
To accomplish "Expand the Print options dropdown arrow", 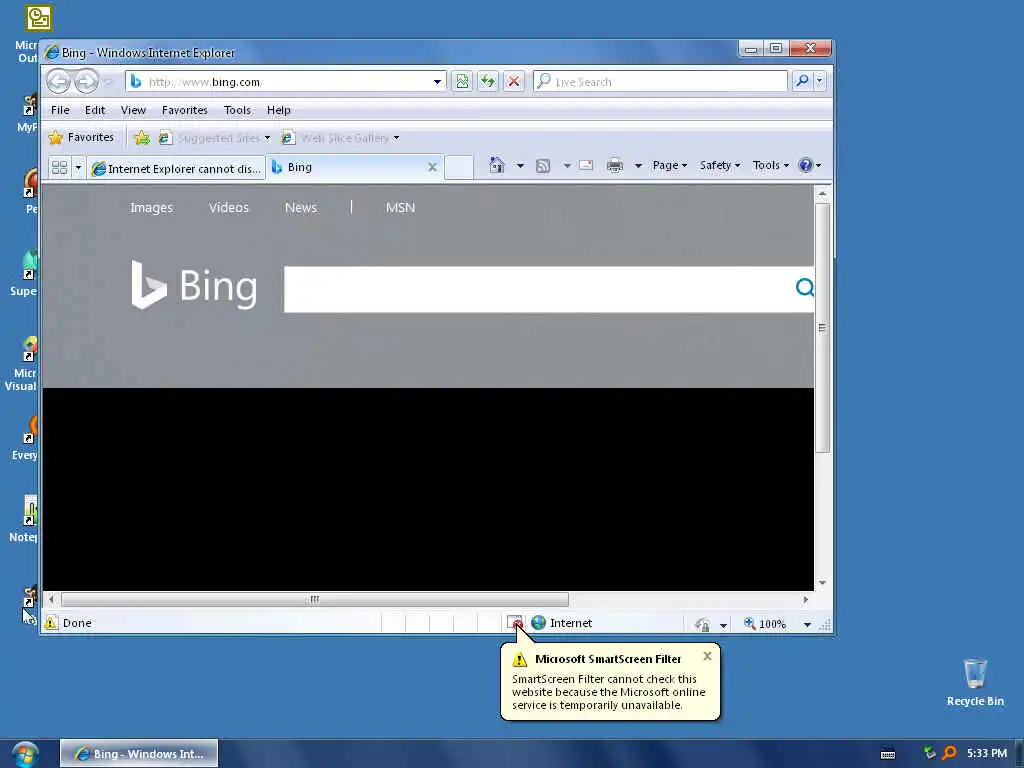I will point(638,166).
